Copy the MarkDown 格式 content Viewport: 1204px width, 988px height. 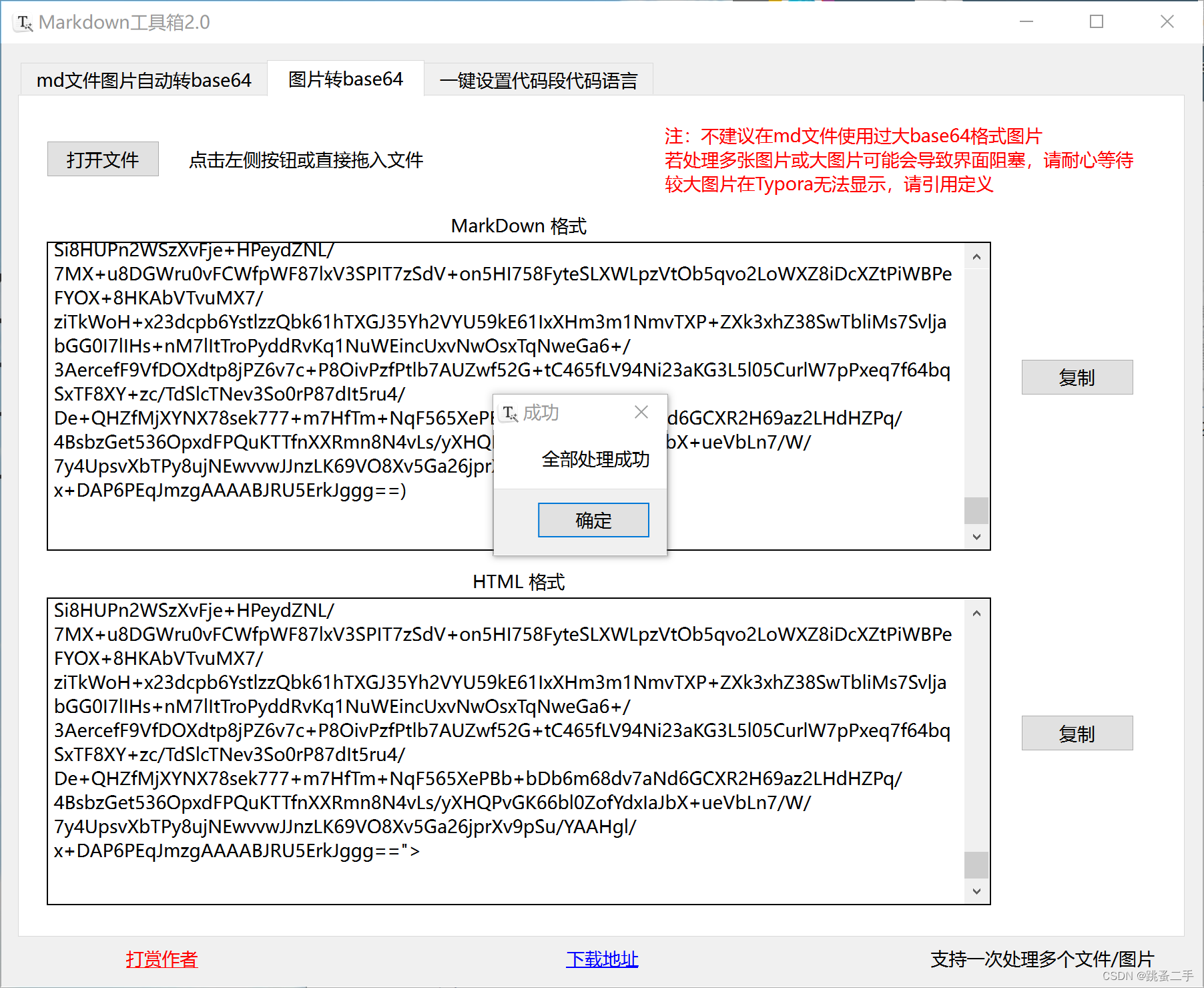point(1076,377)
